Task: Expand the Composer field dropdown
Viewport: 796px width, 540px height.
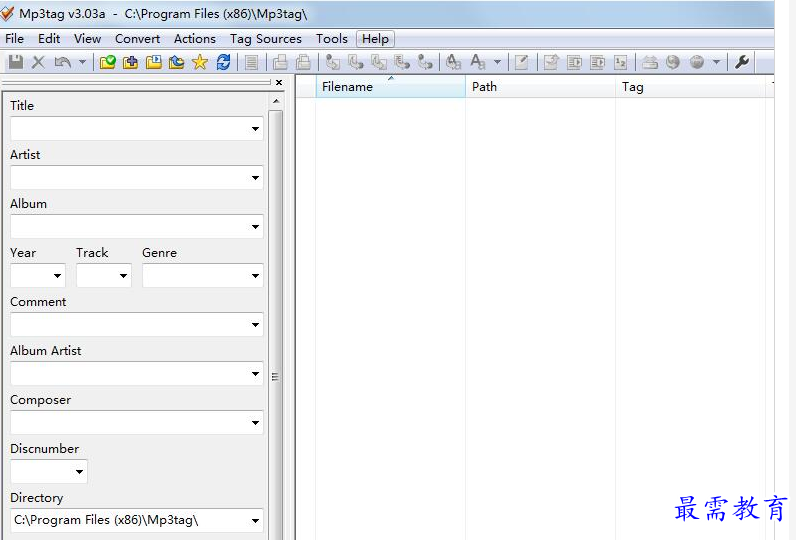Action: click(x=255, y=423)
